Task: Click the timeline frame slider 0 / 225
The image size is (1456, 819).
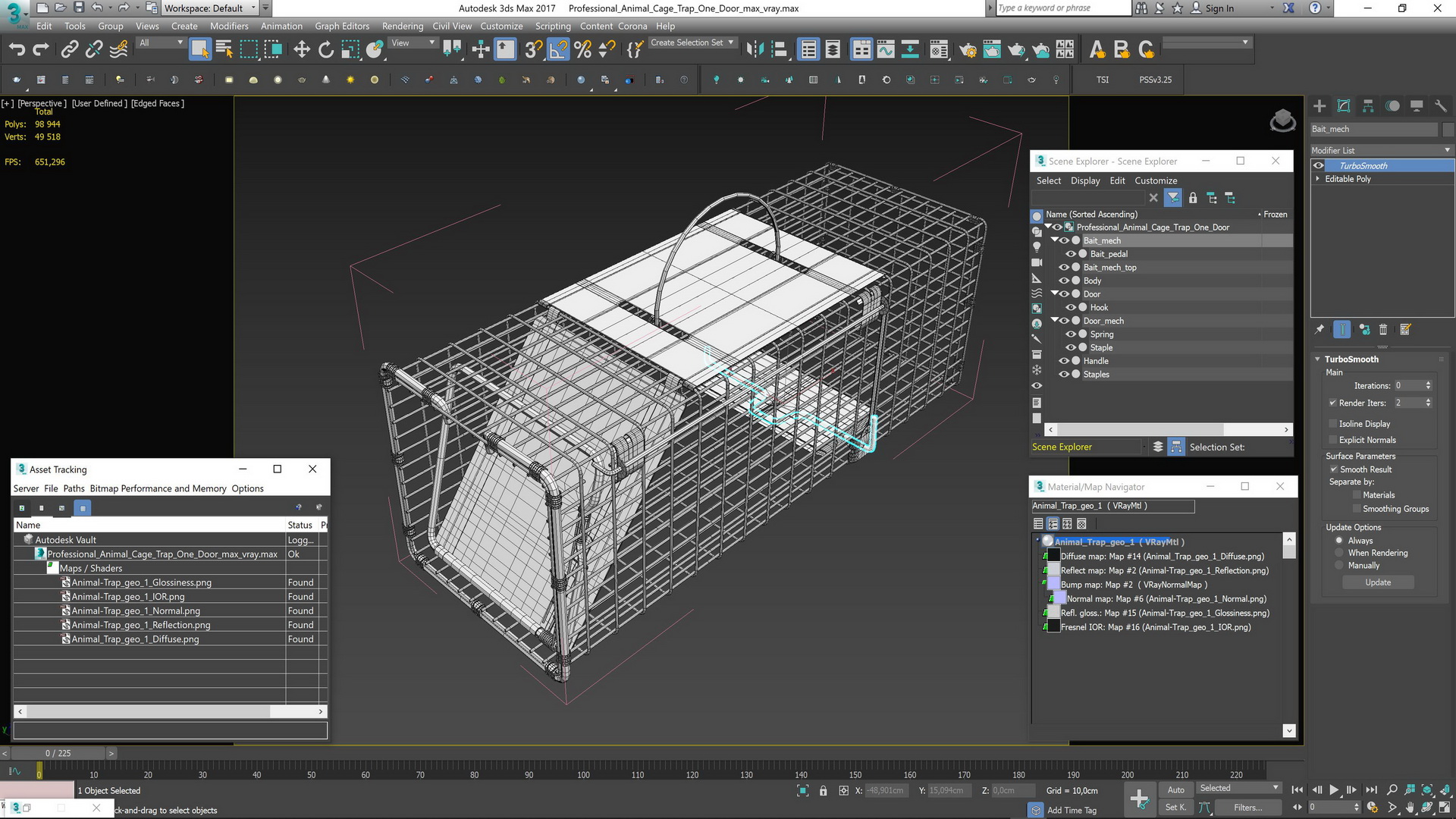Action: (x=58, y=753)
